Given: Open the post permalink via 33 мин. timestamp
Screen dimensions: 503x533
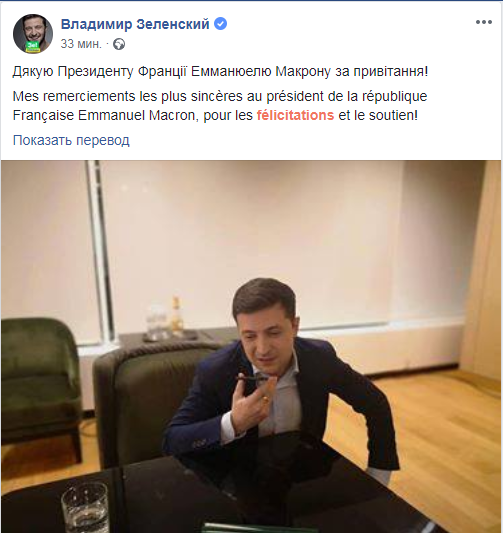Looking at the screenshot, I should pos(81,44).
